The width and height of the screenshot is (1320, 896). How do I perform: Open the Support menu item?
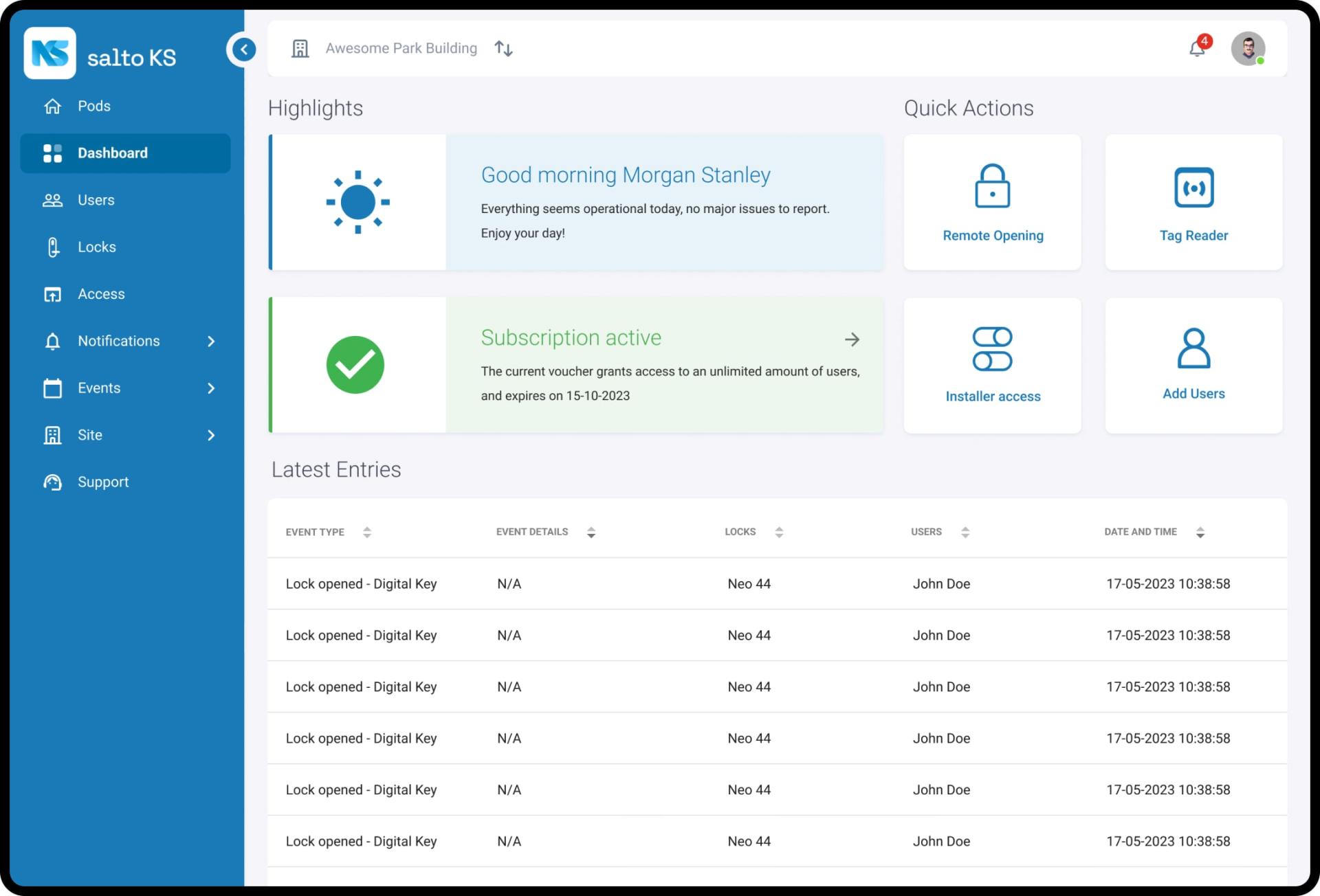click(102, 482)
